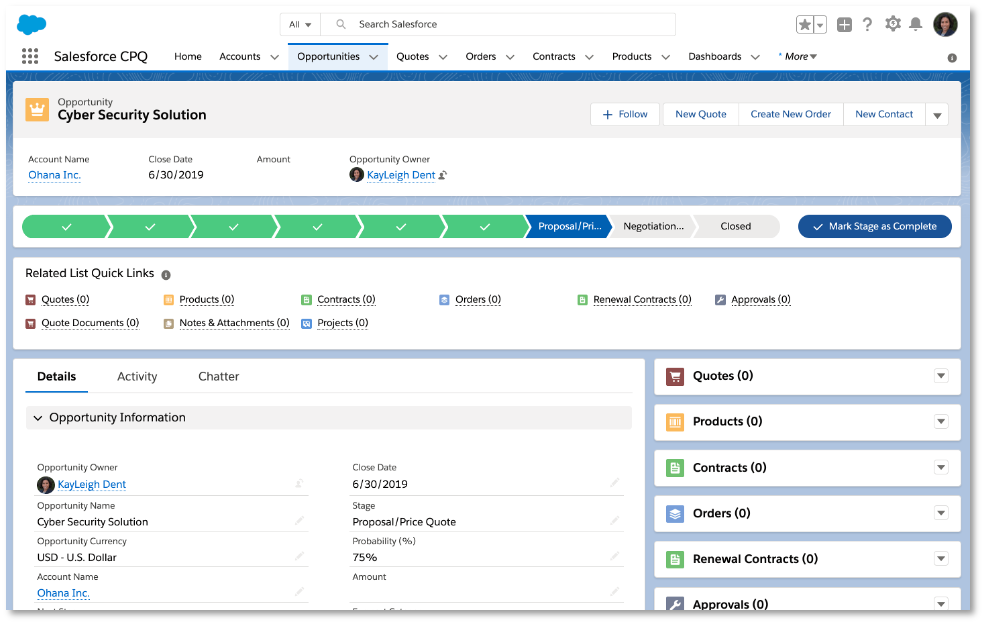
Task: Click the Contracts related list icon in sidebar
Action: (x=675, y=468)
